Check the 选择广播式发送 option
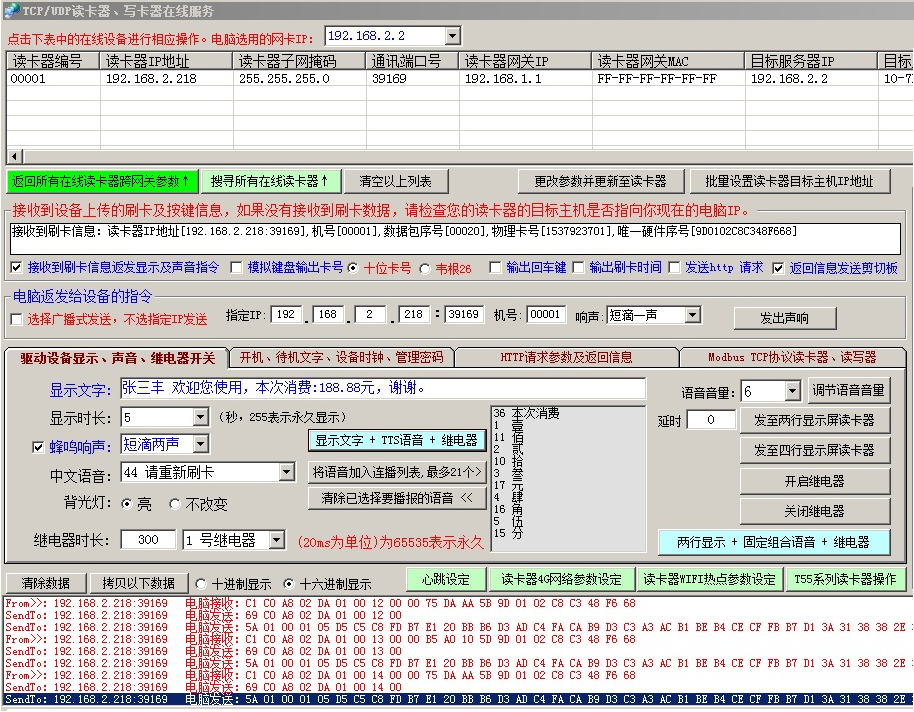The height and width of the screenshot is (712, 914). tap(16, 319)
